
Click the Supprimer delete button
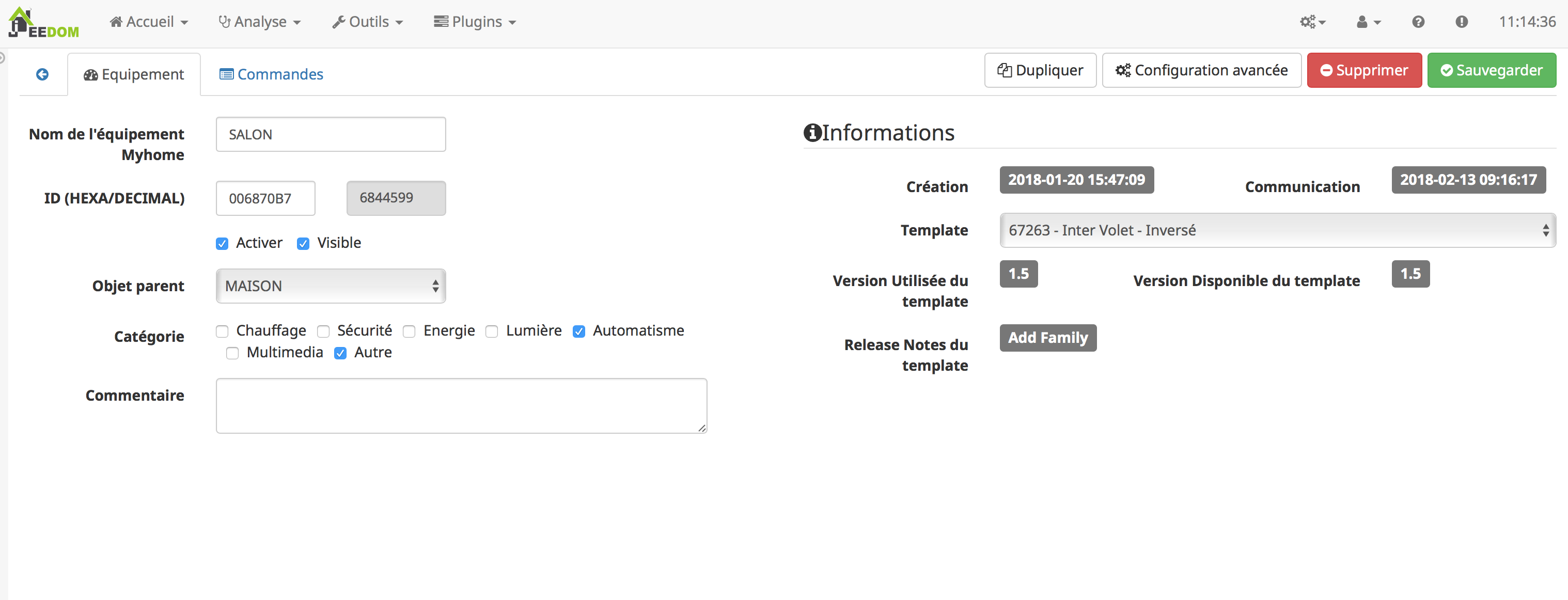point(1364,70)
